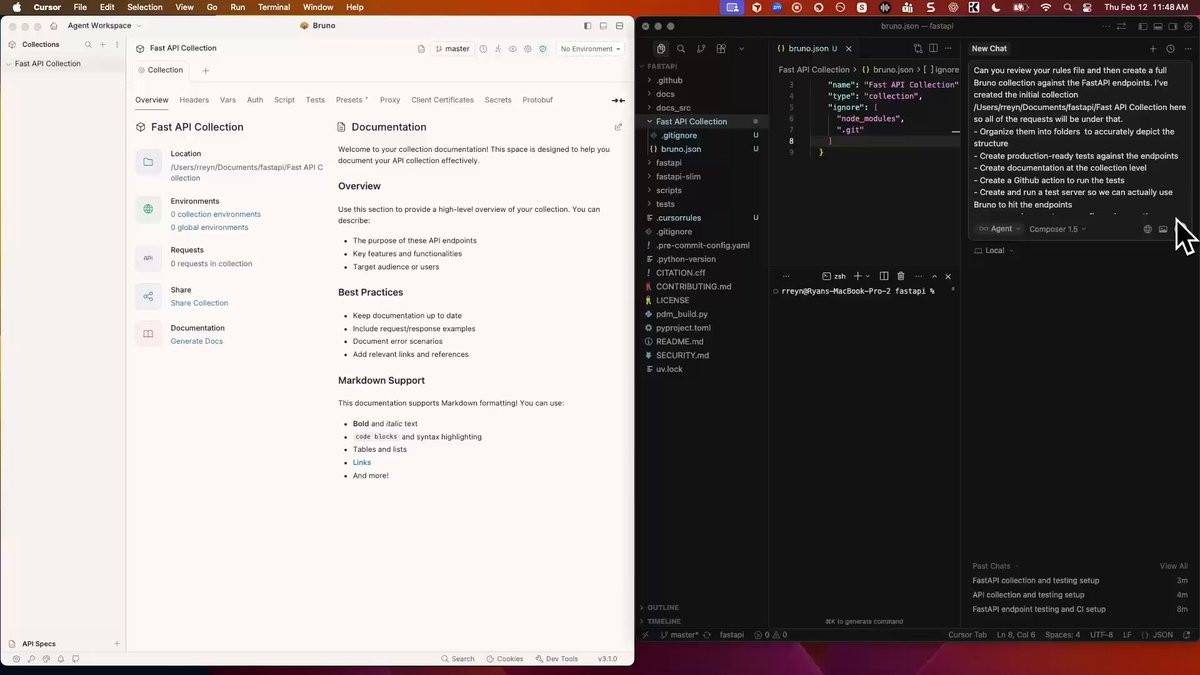Viewport: 1200px width, 675px height.
Task: Kill terminal with trash icon
Action: (901, 276)
